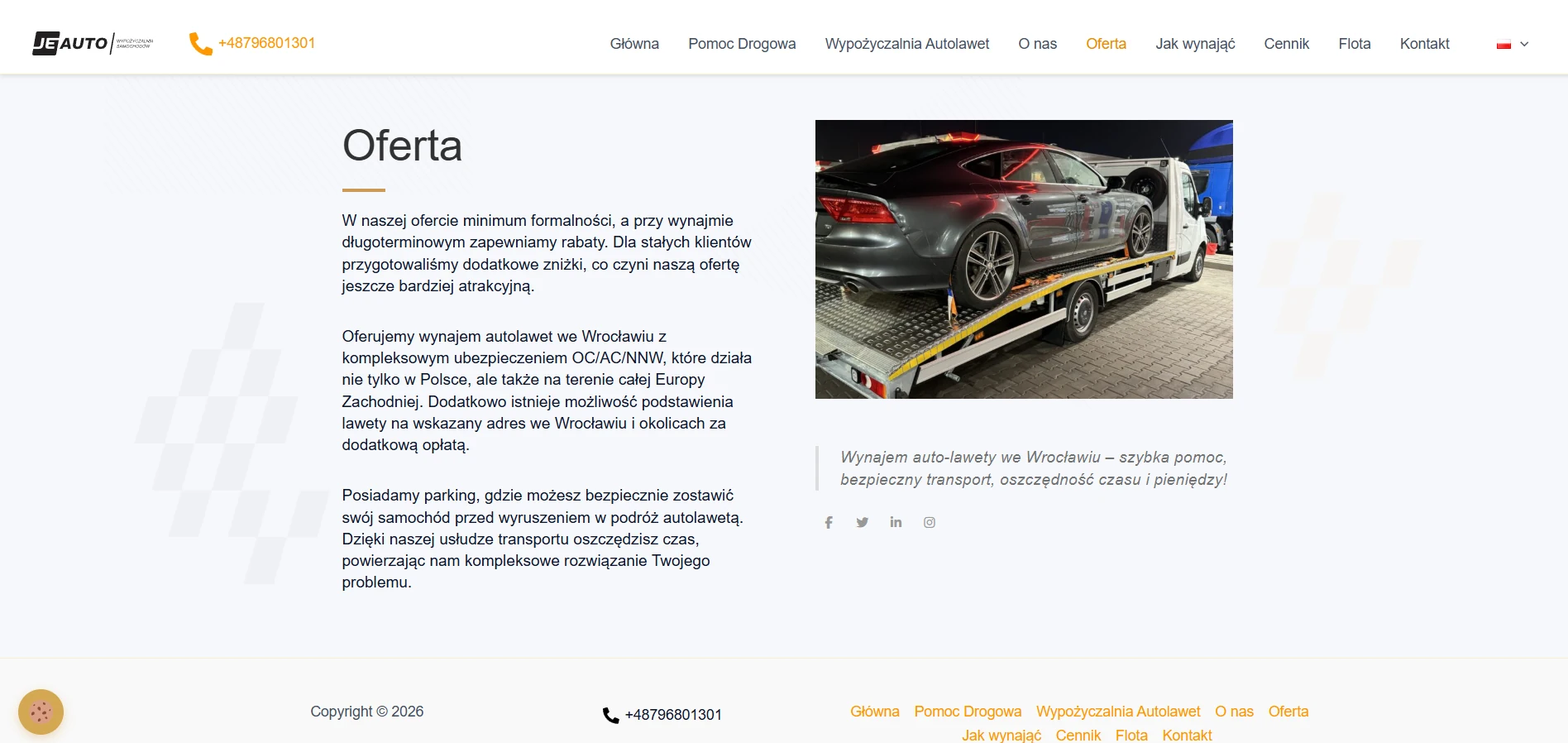Open Jak wynająć in header menu

pyautogui.click(x=1195, y=44)
